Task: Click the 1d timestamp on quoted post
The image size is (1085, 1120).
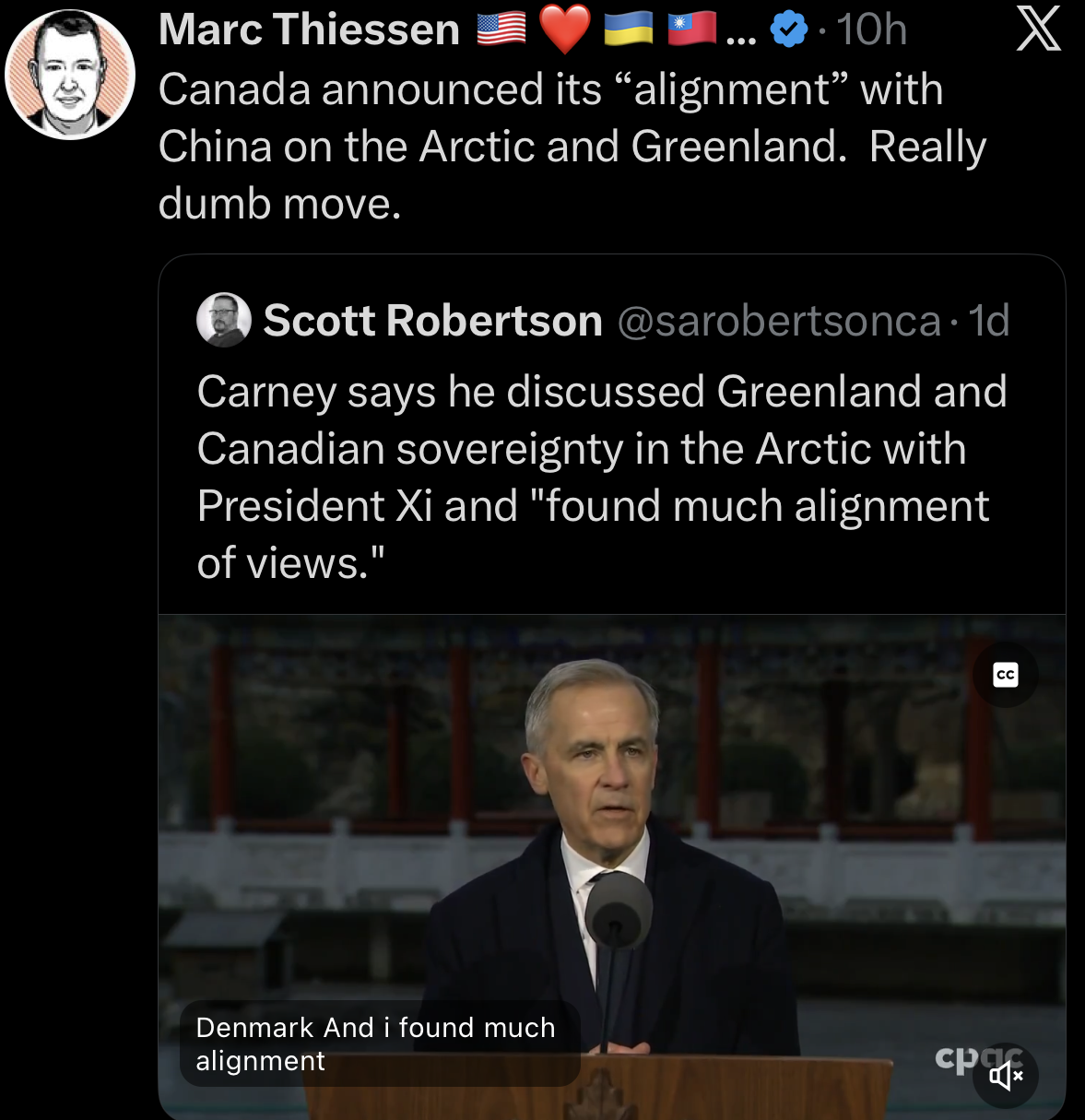Action: pos(989,321)
